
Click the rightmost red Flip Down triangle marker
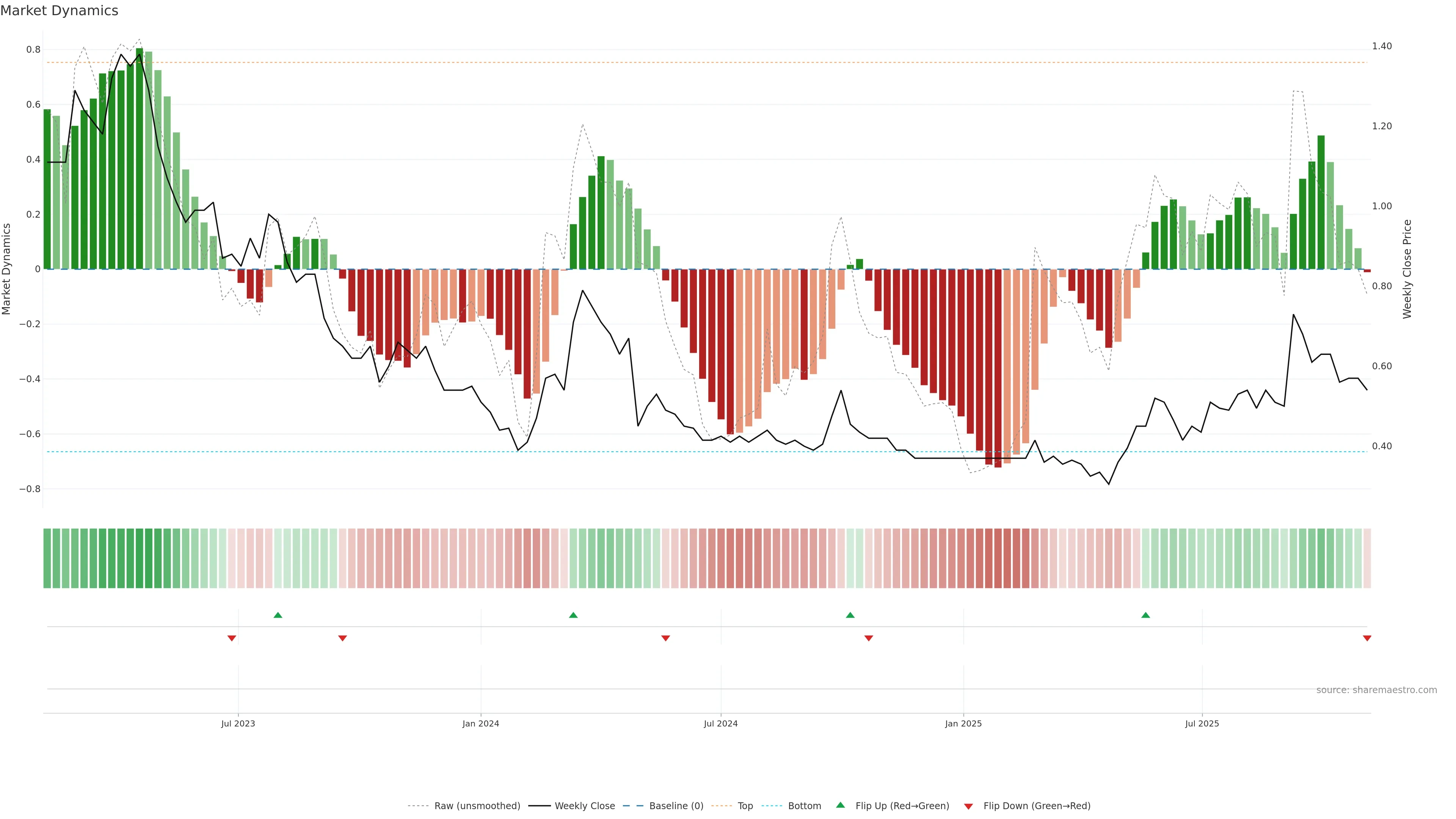coord(1367,638)
